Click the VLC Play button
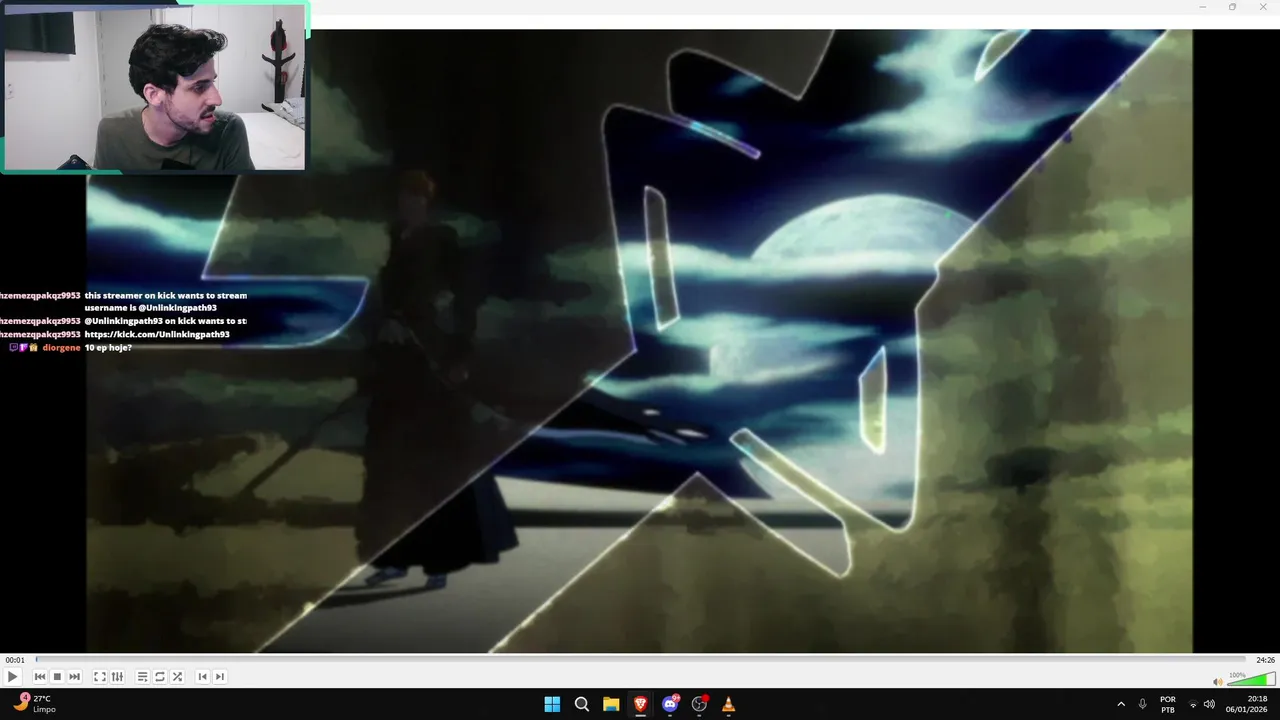 point(12,677)
